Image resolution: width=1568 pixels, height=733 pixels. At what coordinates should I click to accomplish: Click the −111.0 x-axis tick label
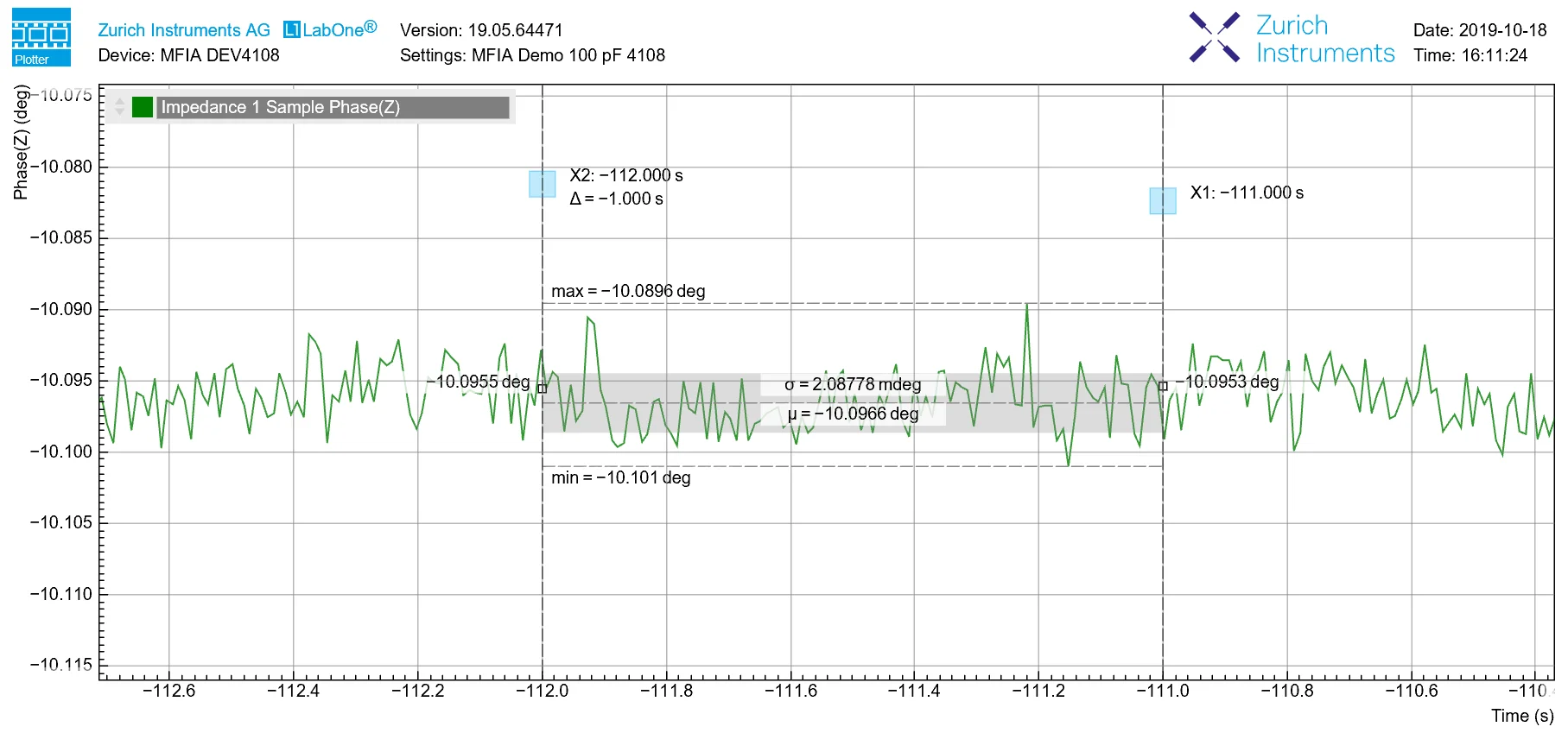[x=1163, y=691]
